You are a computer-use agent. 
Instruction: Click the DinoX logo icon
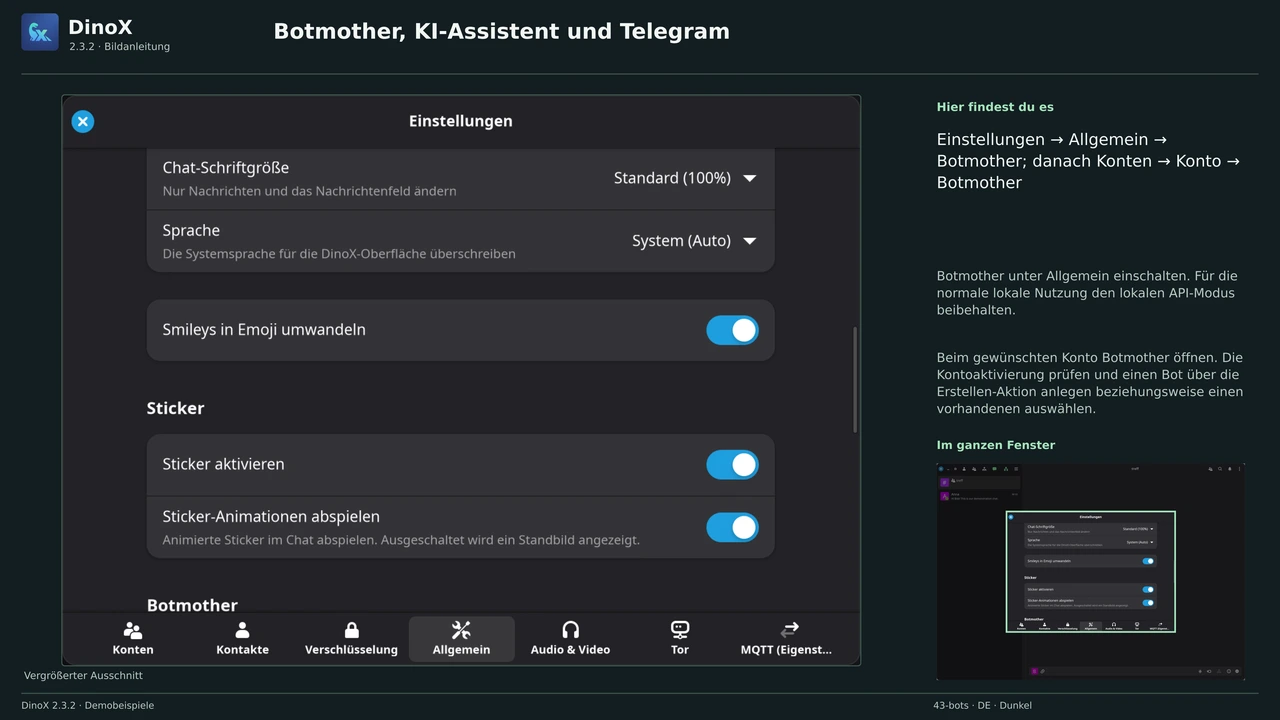40,32
